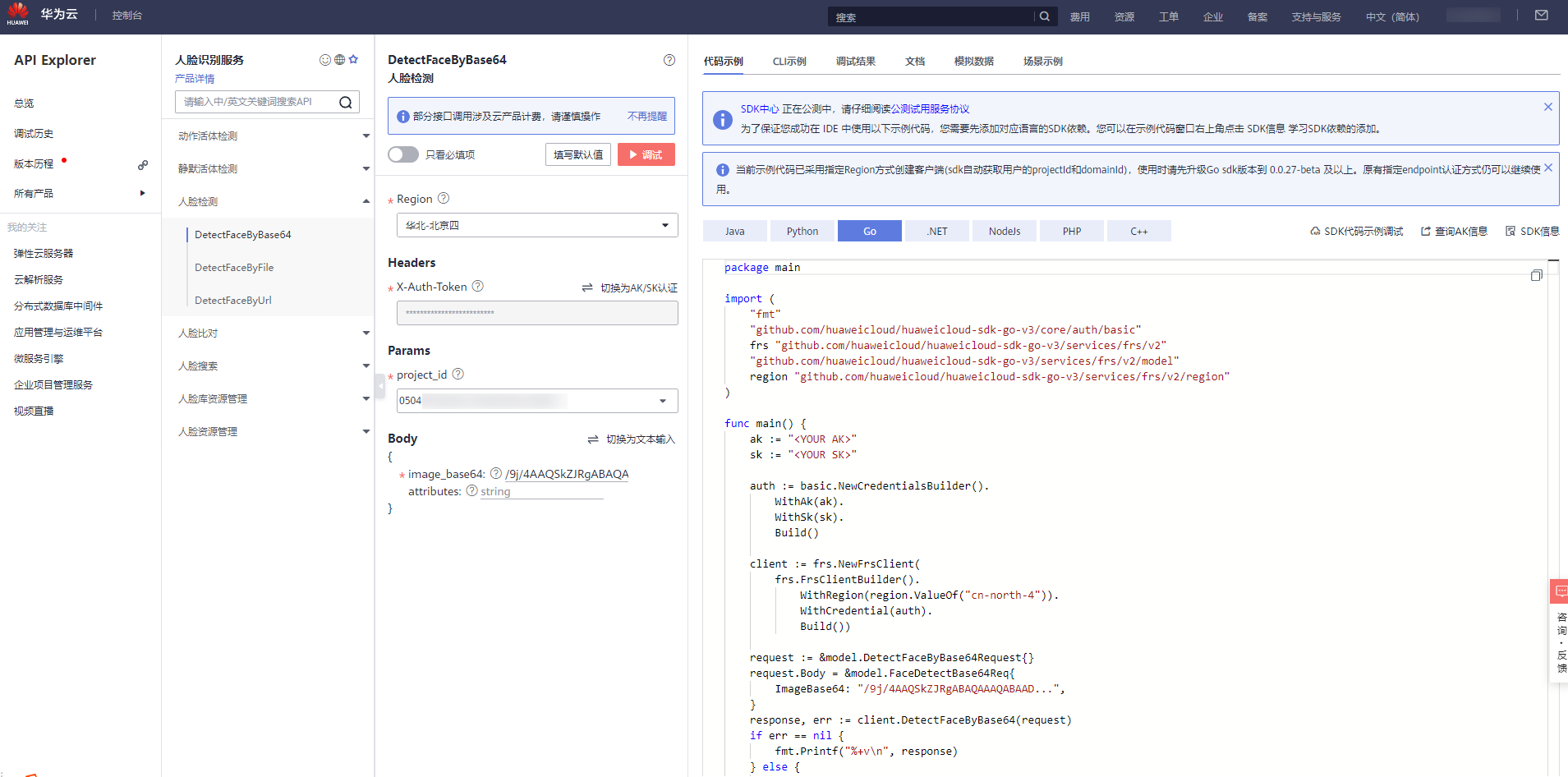
Task: Switch to 场景示例 tab
Action: pyautogui.click(x=1043, y=62)
